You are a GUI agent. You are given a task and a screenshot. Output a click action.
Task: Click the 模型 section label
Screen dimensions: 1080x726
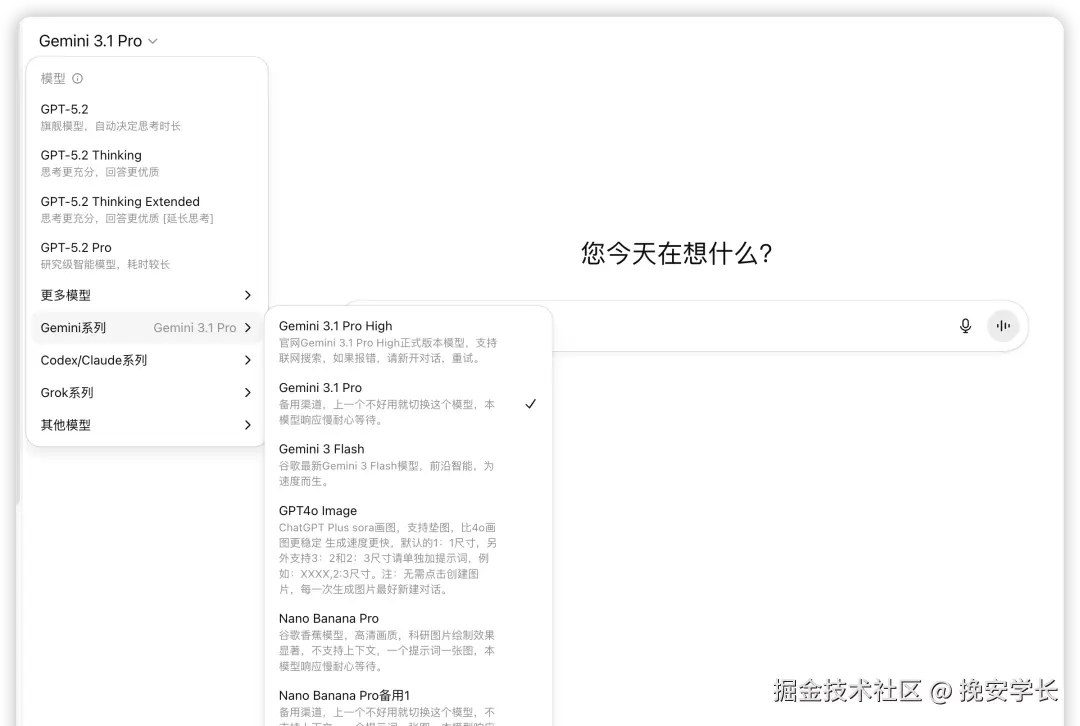pyautogui.click(x=53, y=79)
